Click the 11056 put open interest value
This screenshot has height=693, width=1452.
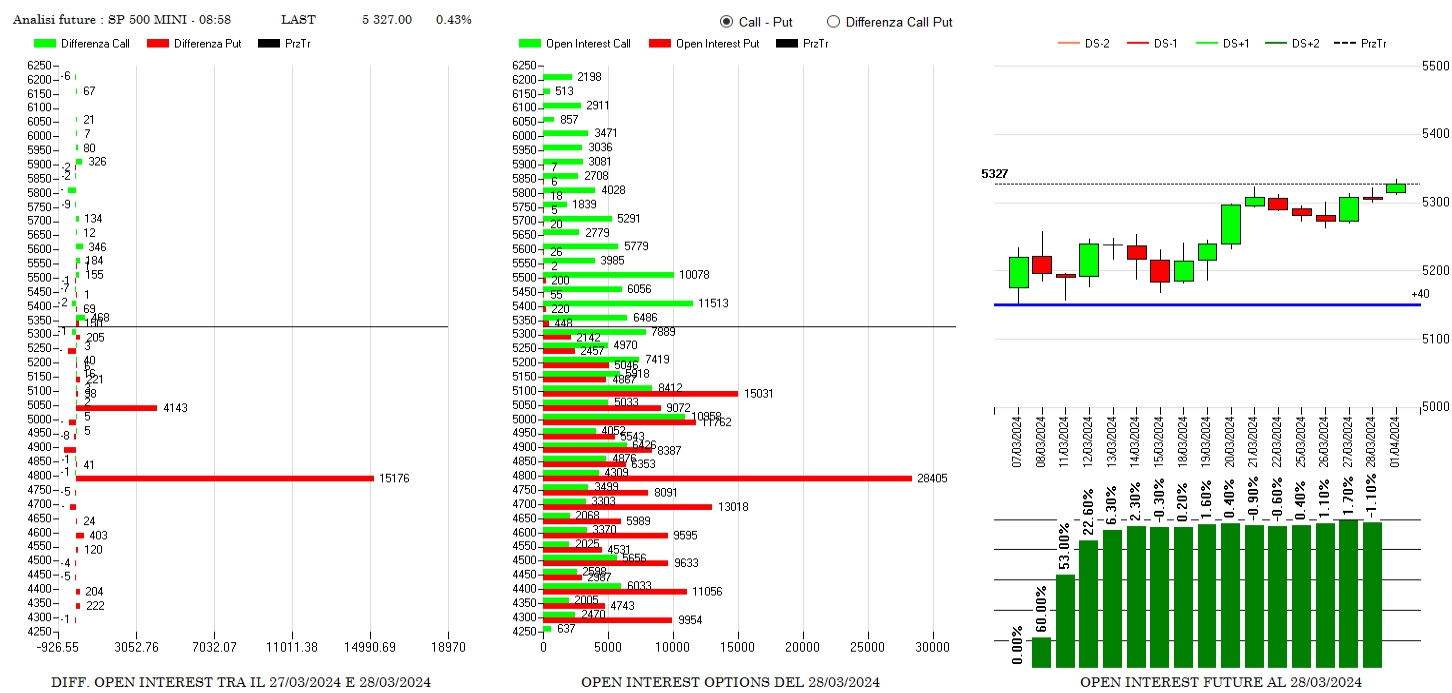(x=707, y=592)
